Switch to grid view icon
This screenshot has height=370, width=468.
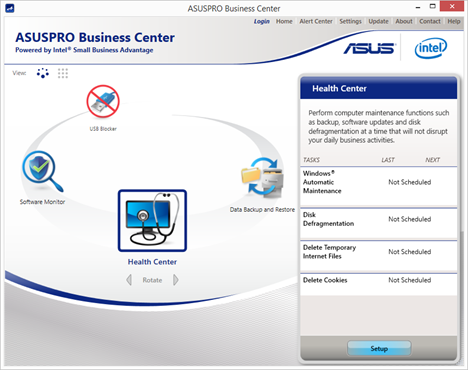(x=63, y=73)
